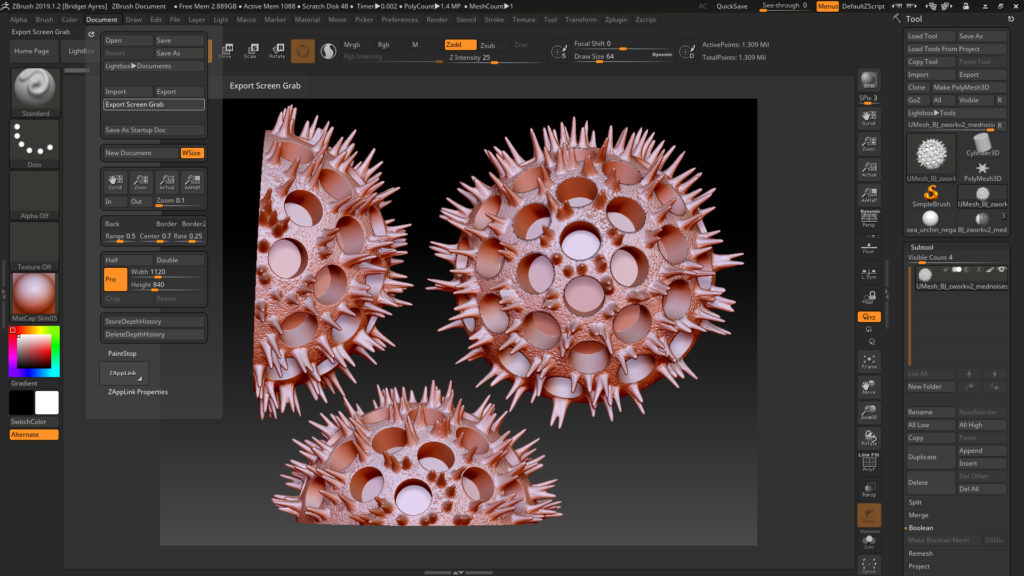Enable Zsub sculpt mode
1024x576 pixels.
[488, 45]
